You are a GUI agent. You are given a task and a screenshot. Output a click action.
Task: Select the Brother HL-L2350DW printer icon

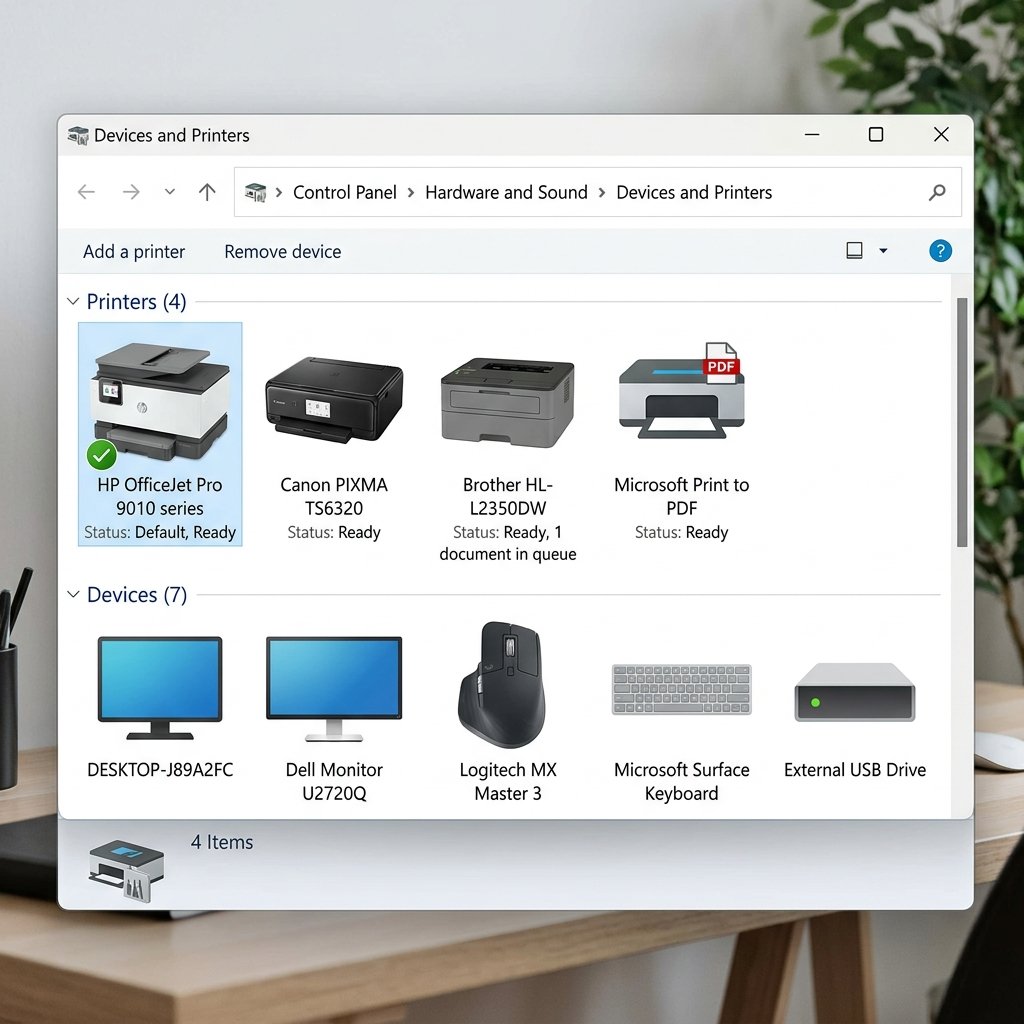pos(507,401)
